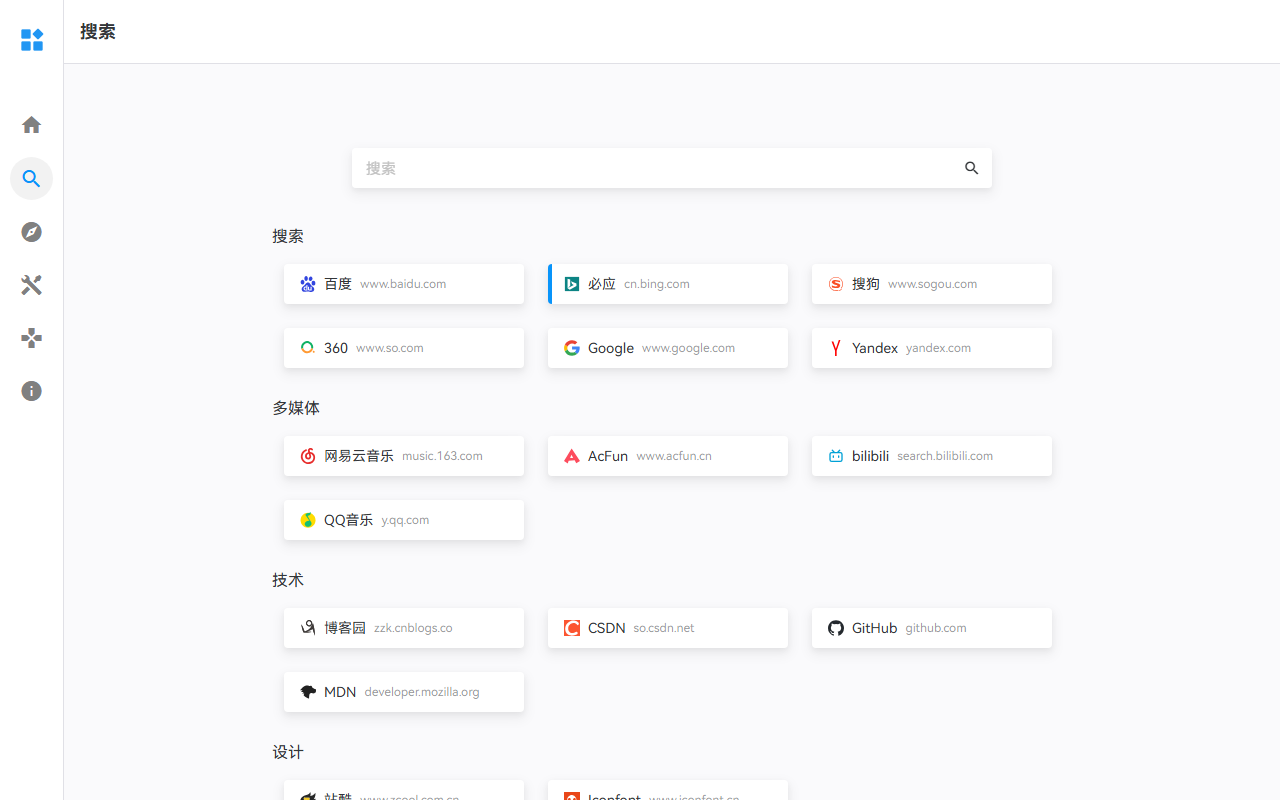1280x800 pixels.
Task: Choose the Yandex search card
Action: click(x=932, y=348)
